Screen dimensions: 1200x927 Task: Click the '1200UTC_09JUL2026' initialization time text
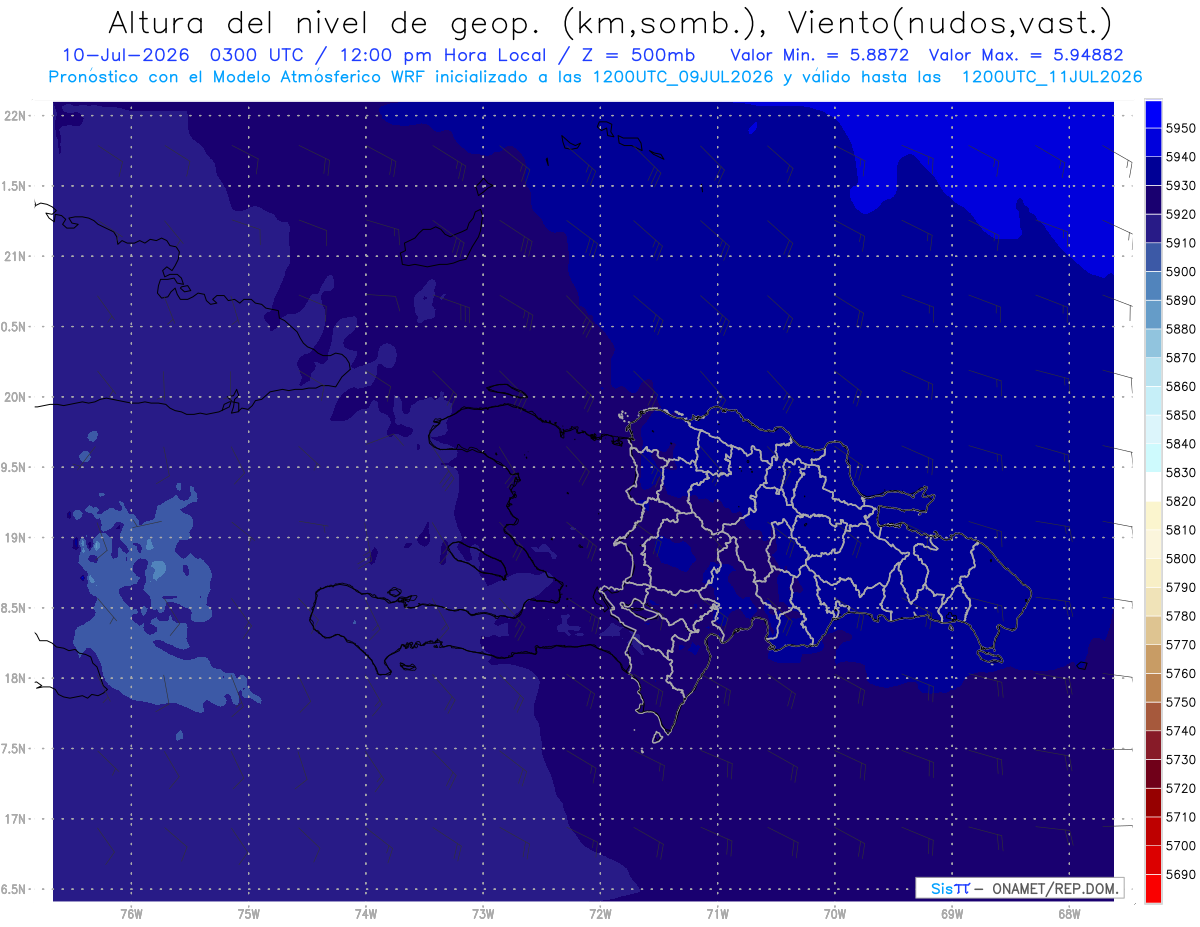pyautogui.click(x=678, y=77)
